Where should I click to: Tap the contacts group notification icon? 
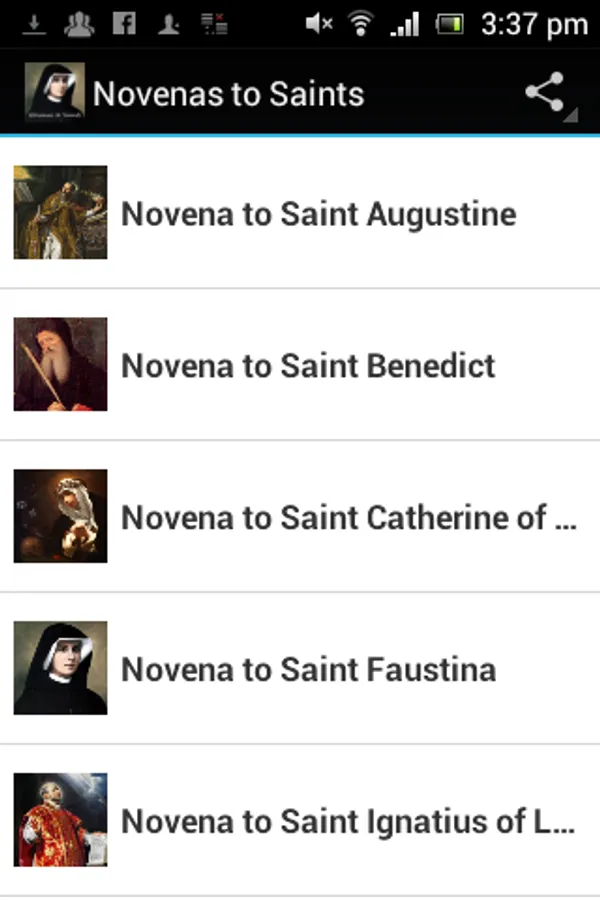(x=79, y=24)
